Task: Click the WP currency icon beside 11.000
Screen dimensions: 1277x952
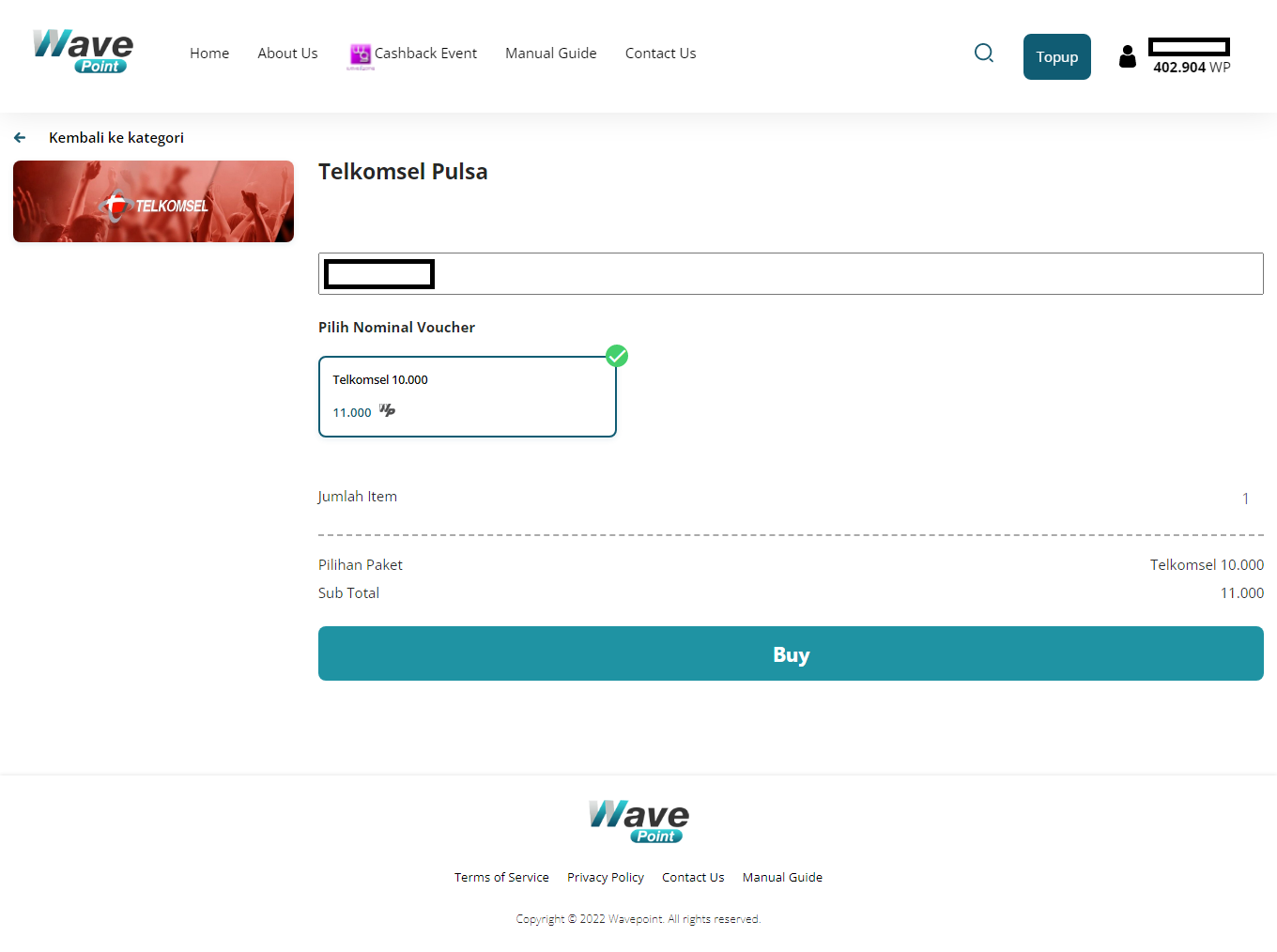Action: pyautogui.click(x=387, y=411)
